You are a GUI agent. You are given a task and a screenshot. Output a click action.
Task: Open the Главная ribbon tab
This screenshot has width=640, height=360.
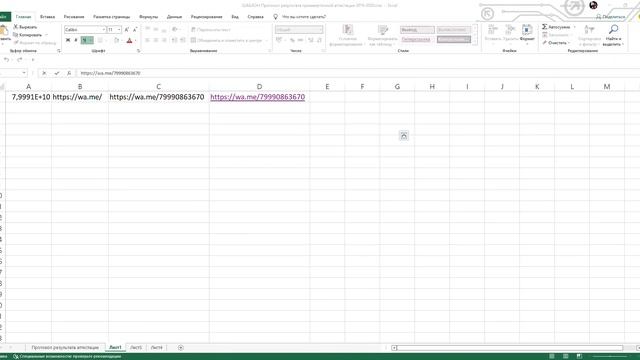pyautogui.click(x=23, y=17)
